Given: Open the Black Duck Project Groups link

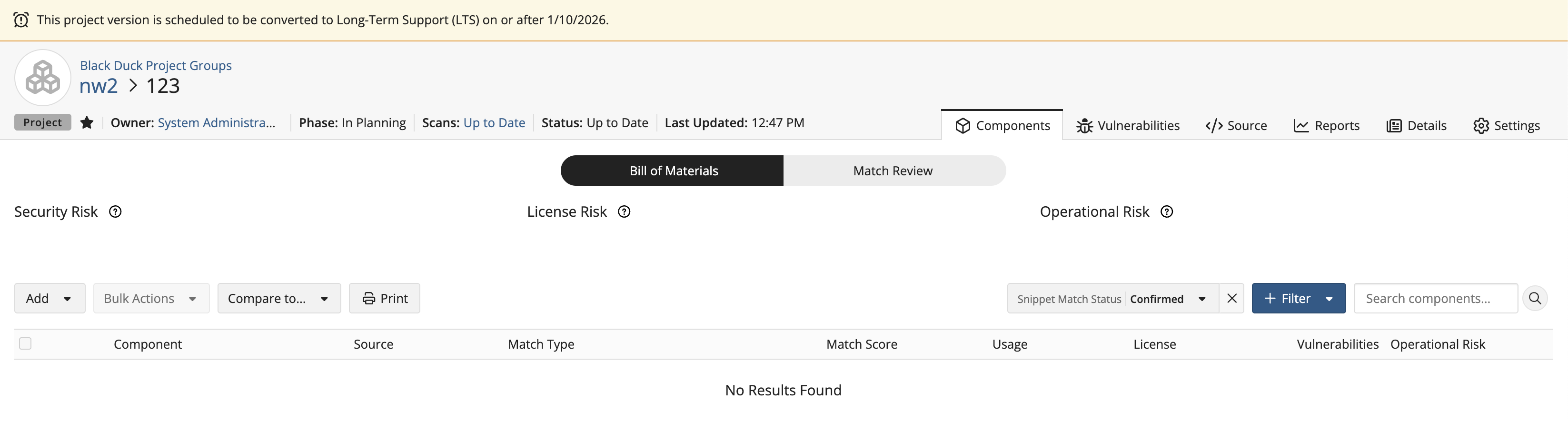Looking at the screenshot, I should click(x=155, y=65).
